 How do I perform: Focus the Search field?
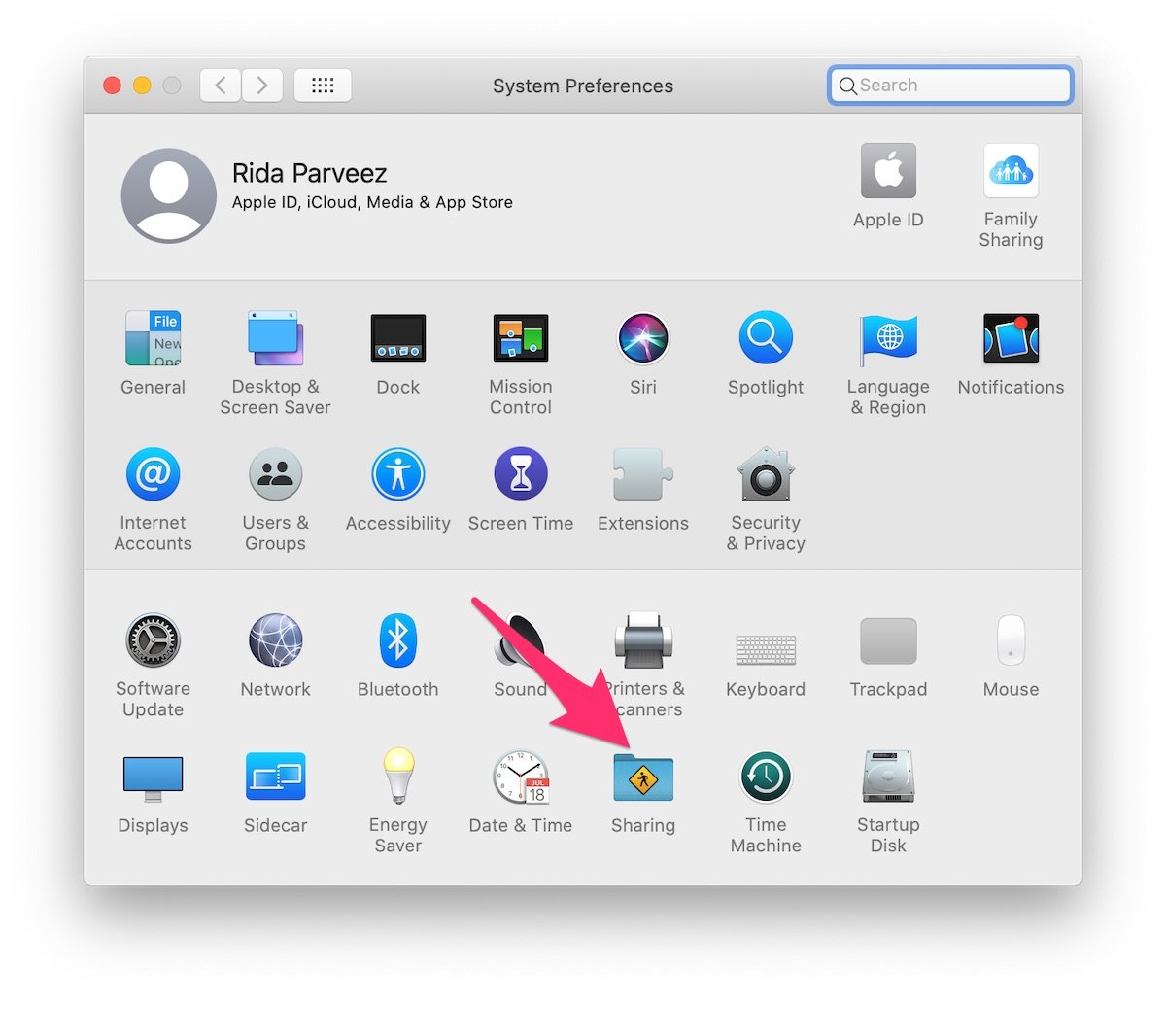(950, 86)
